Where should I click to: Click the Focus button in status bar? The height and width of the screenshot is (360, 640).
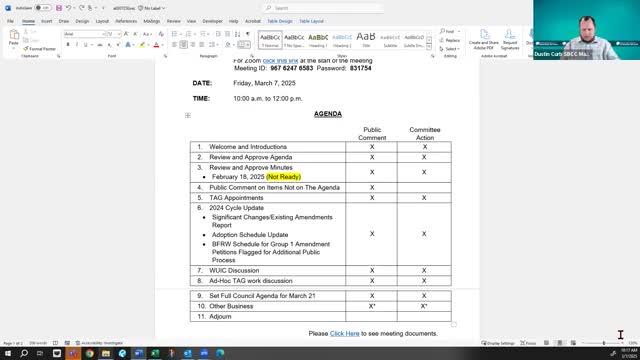pos(528,343)
